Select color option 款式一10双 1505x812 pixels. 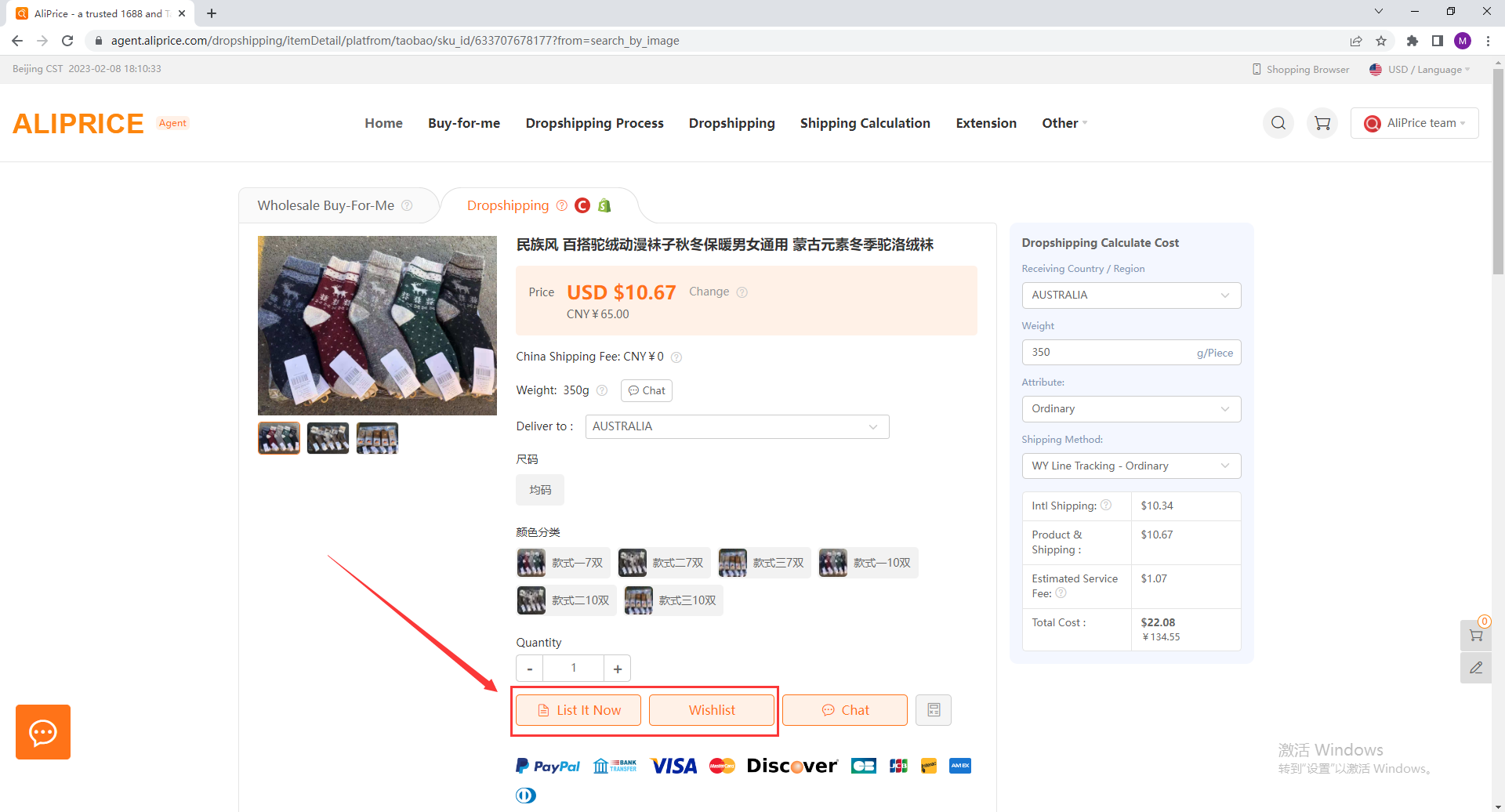[868, 563]
